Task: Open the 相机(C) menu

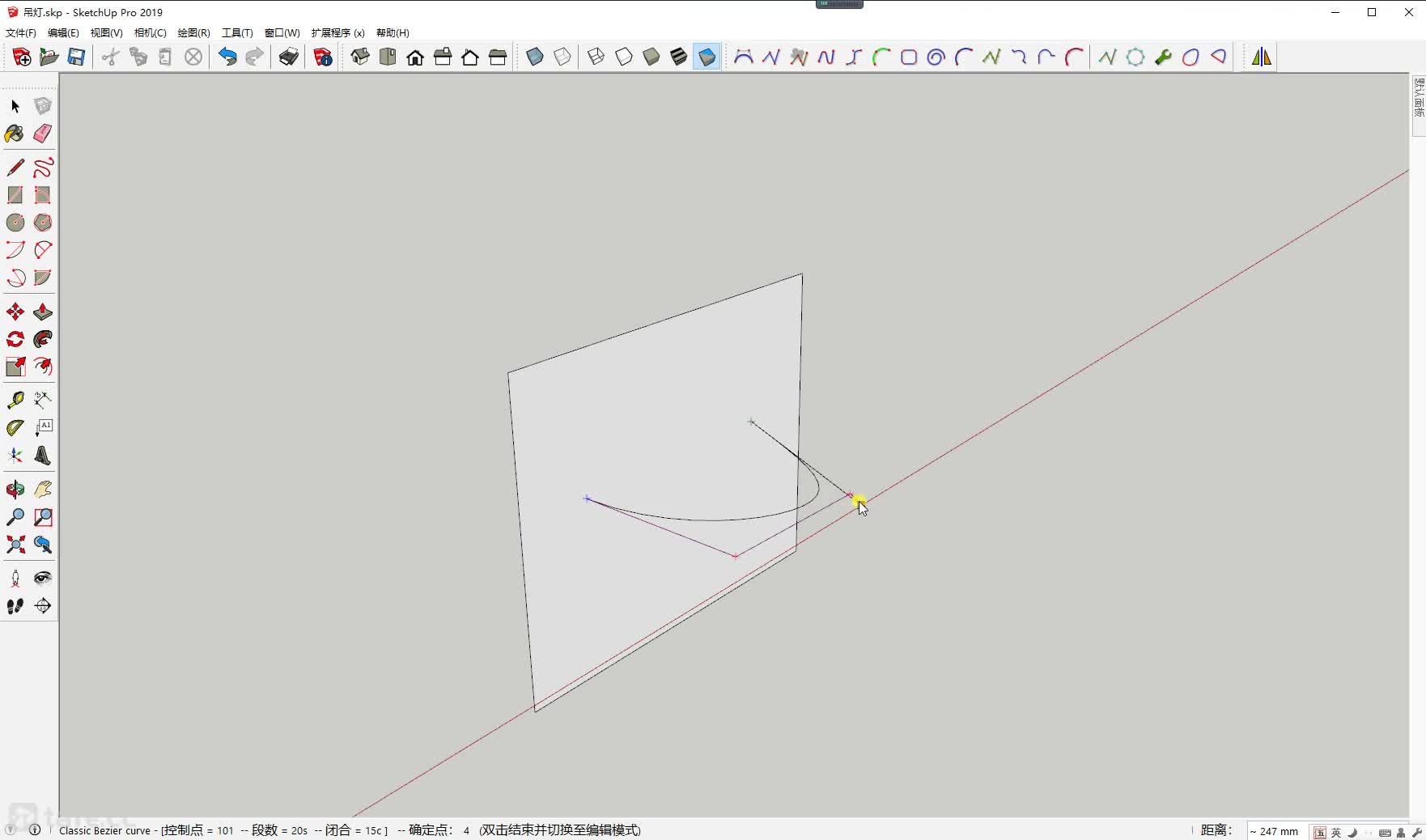Action: coord(150,33)
